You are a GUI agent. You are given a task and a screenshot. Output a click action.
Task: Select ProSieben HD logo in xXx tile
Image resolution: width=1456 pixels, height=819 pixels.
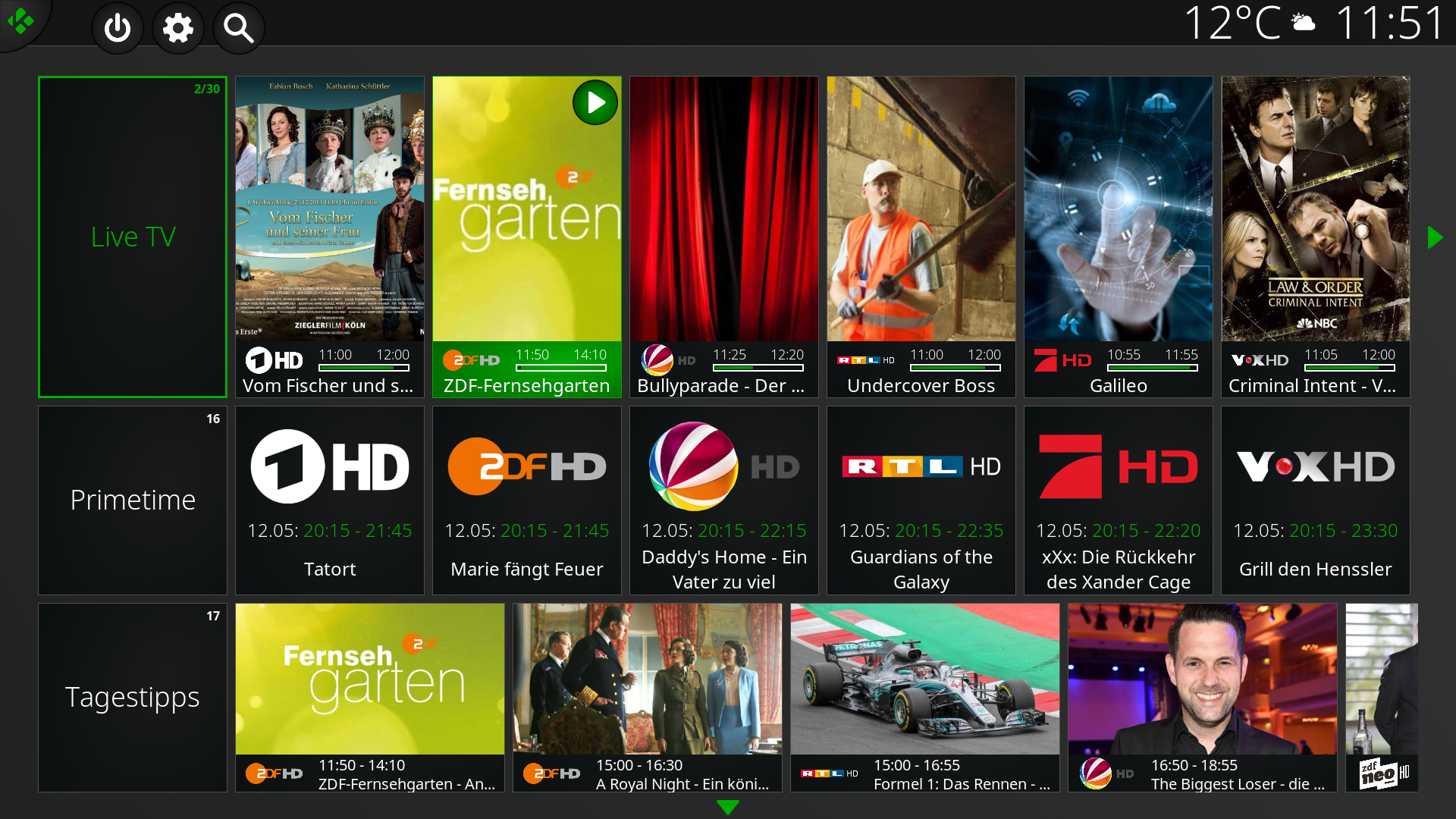click(x=1119, y=466)
